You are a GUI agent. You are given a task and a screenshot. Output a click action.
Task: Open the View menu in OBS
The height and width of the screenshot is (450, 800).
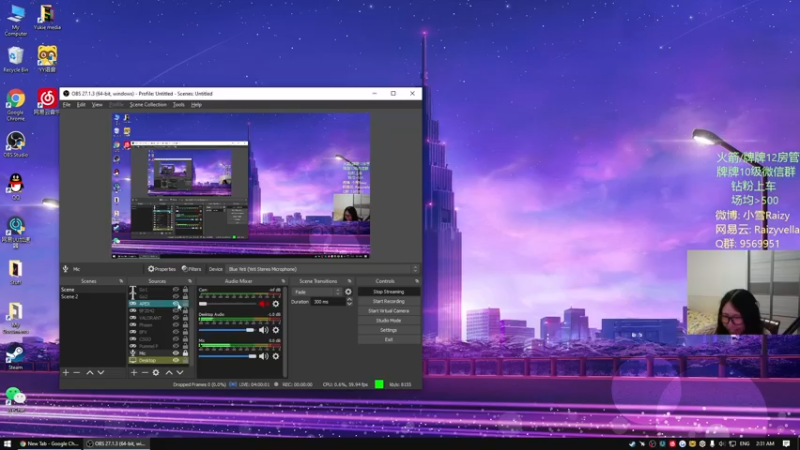coord(97,105)
